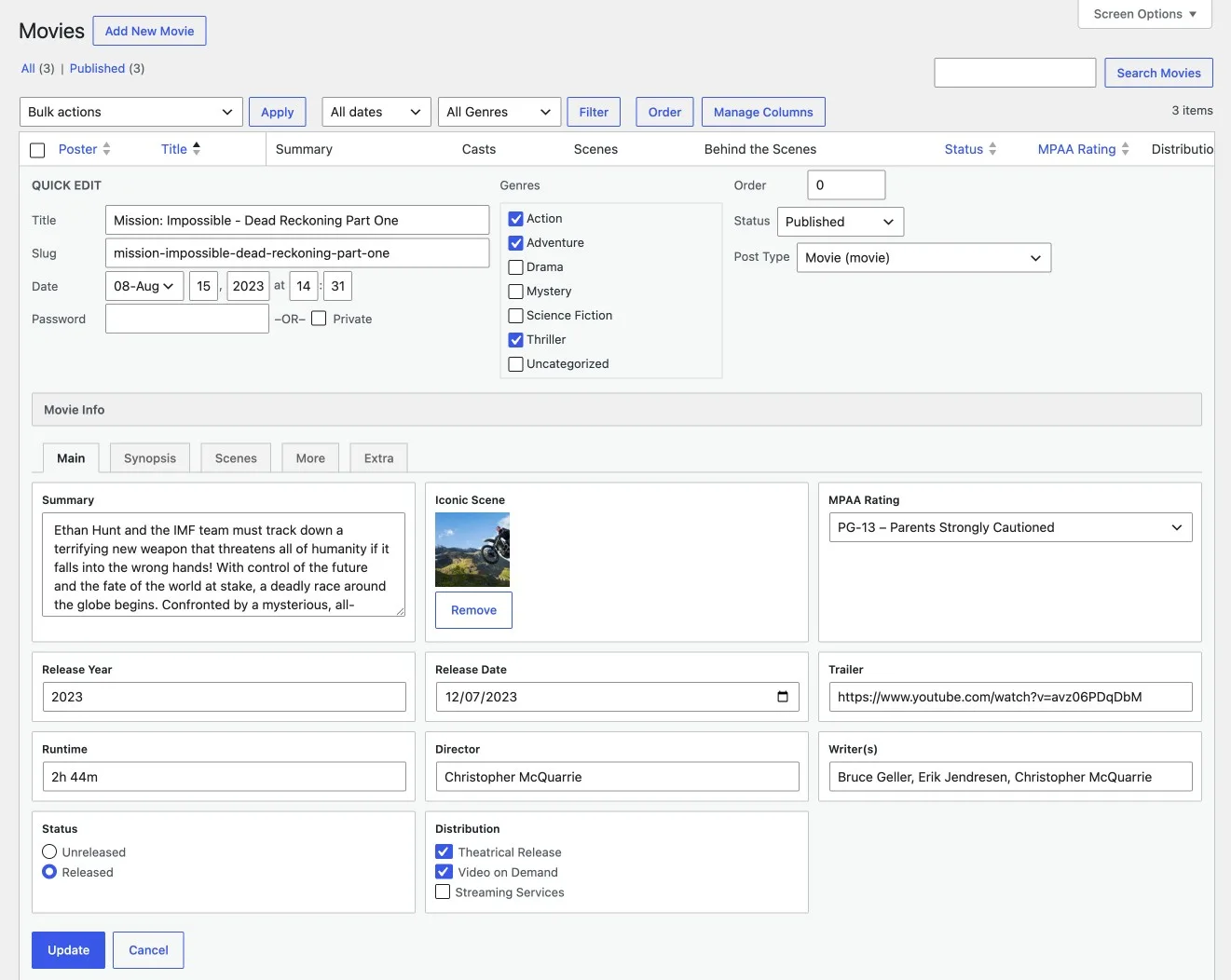1231x980 pixels.
Task: Focus the Release Year field
Action: [224, 697]
